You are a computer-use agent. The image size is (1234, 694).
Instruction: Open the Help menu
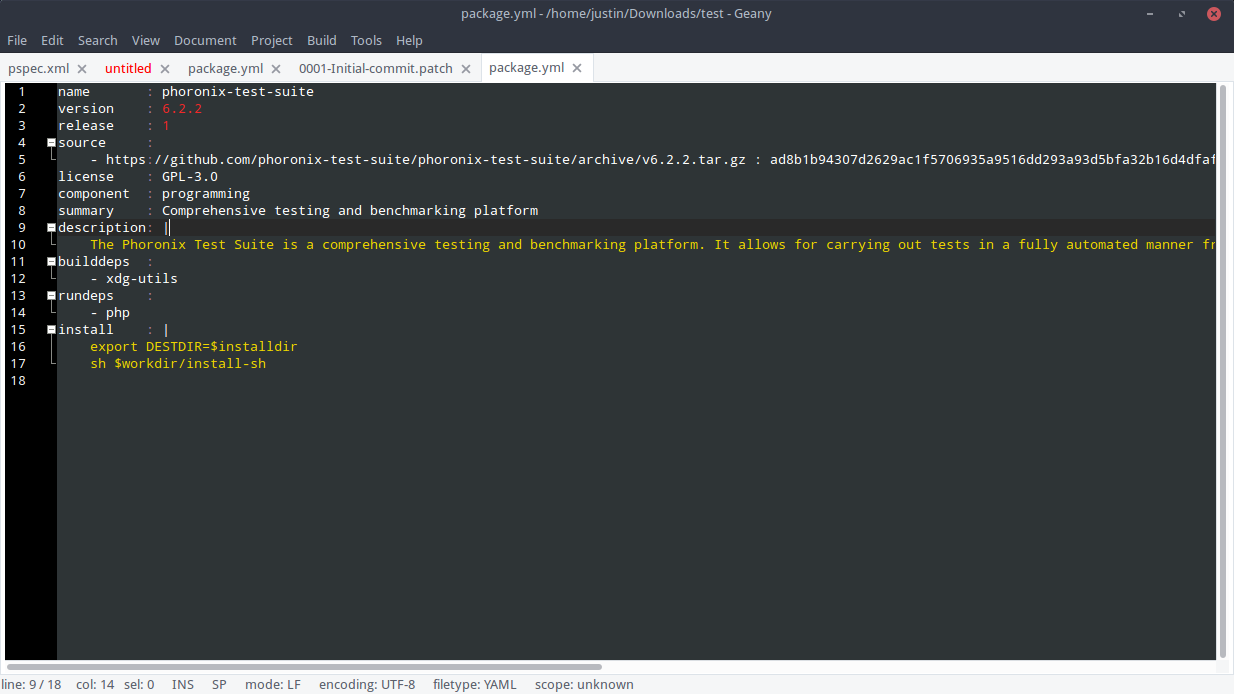(409, 41)
